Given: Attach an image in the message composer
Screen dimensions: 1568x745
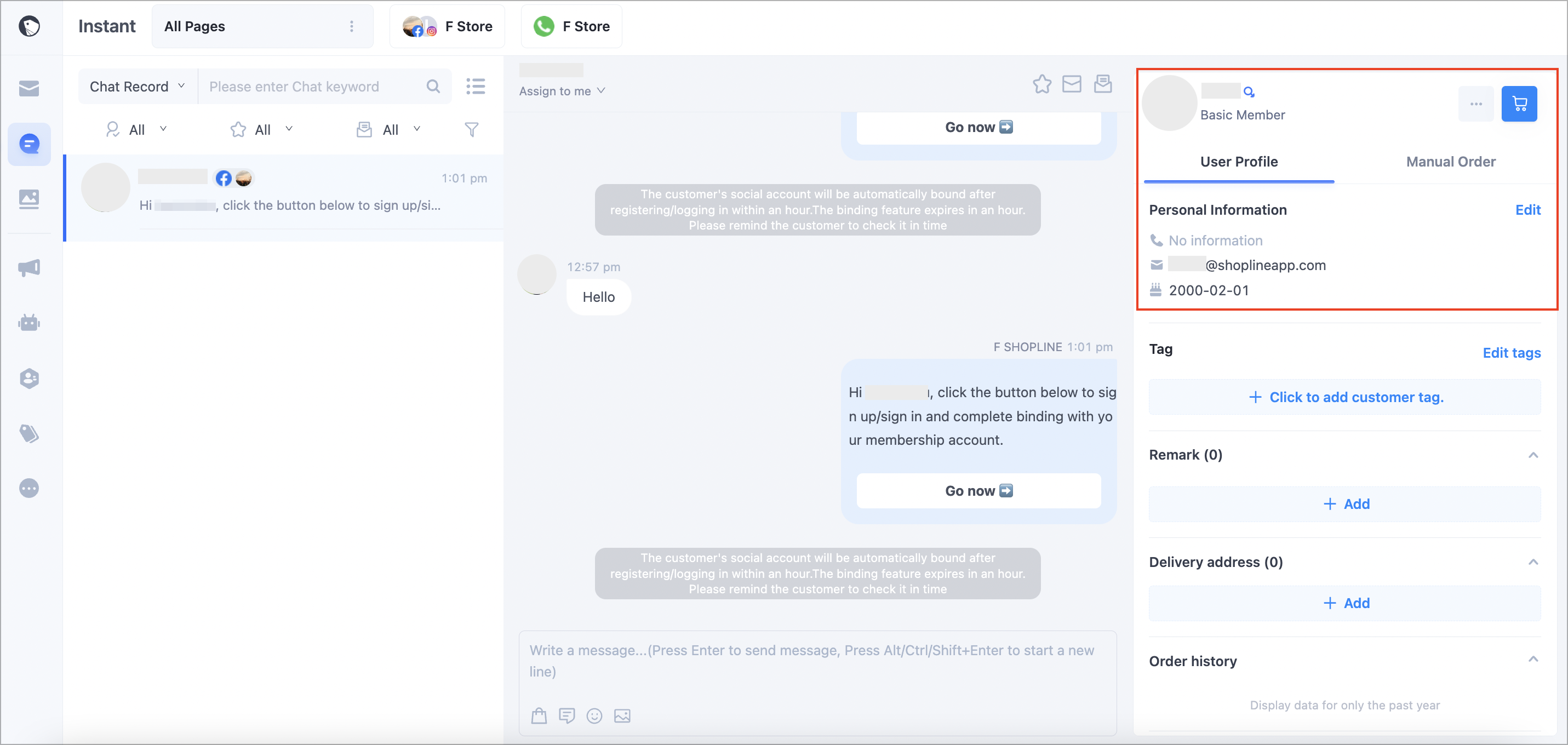Looking at the screenshot, I should tap(622, 716).
